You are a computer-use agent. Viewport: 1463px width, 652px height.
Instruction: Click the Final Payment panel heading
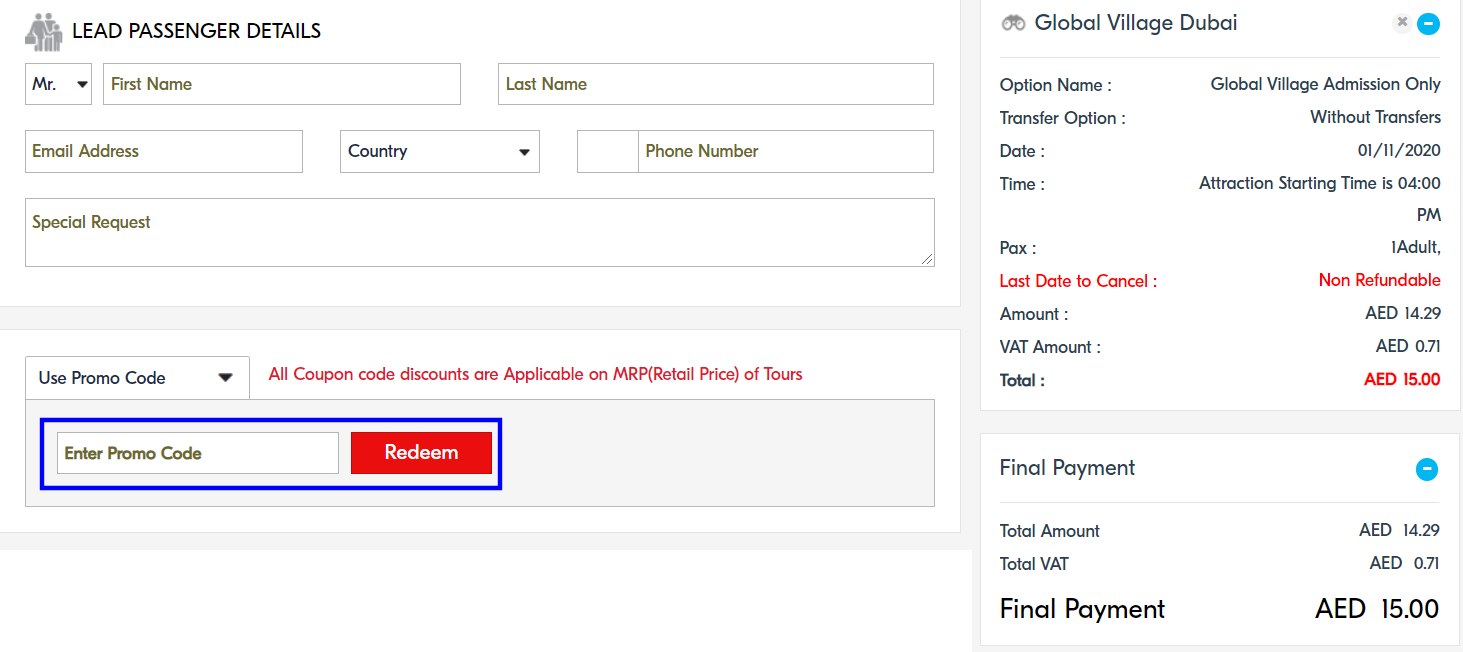point(1067,468)
